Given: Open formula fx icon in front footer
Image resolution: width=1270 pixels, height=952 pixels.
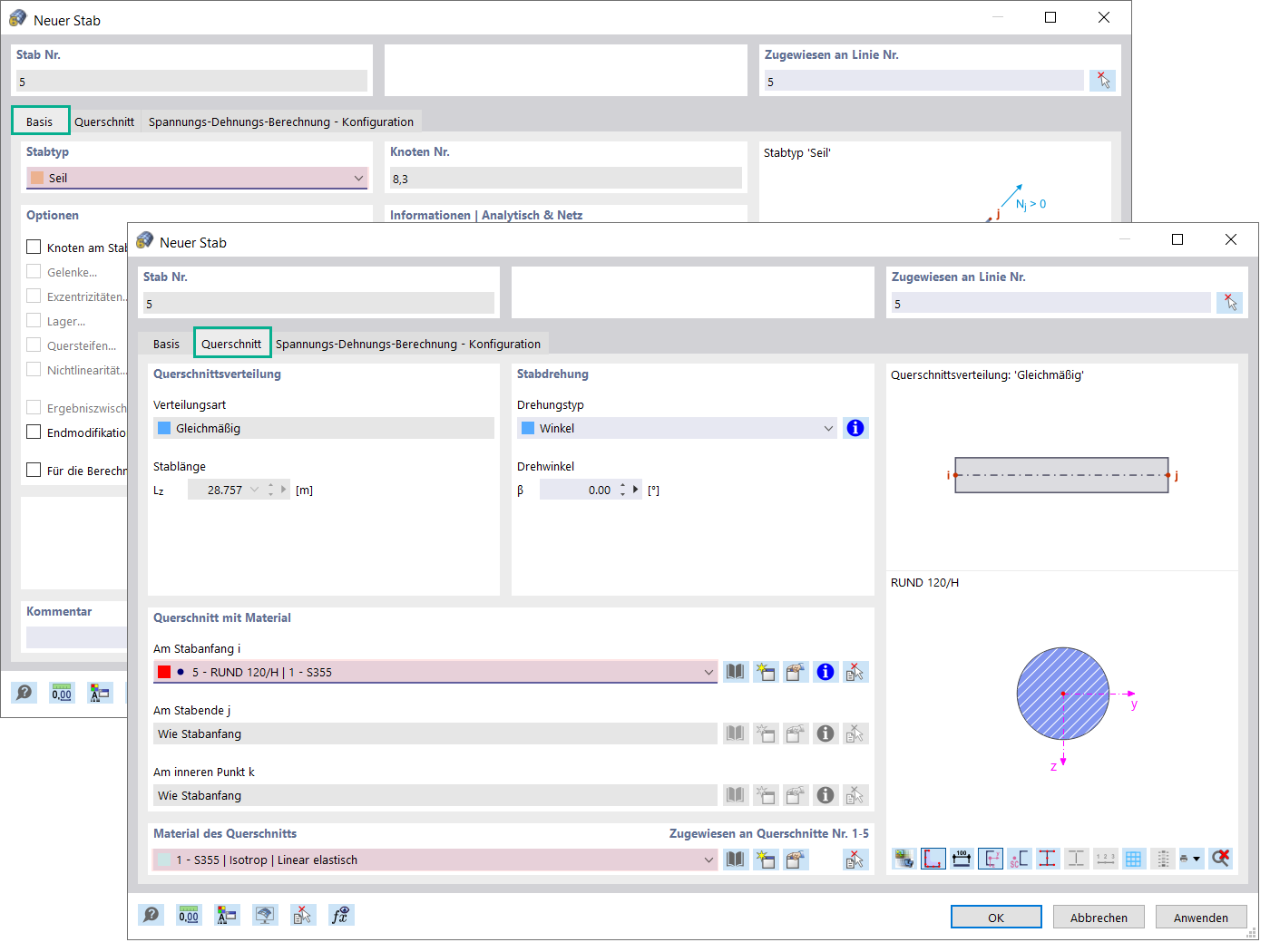Looking at the screenshot, I should [x=341, y=916].
